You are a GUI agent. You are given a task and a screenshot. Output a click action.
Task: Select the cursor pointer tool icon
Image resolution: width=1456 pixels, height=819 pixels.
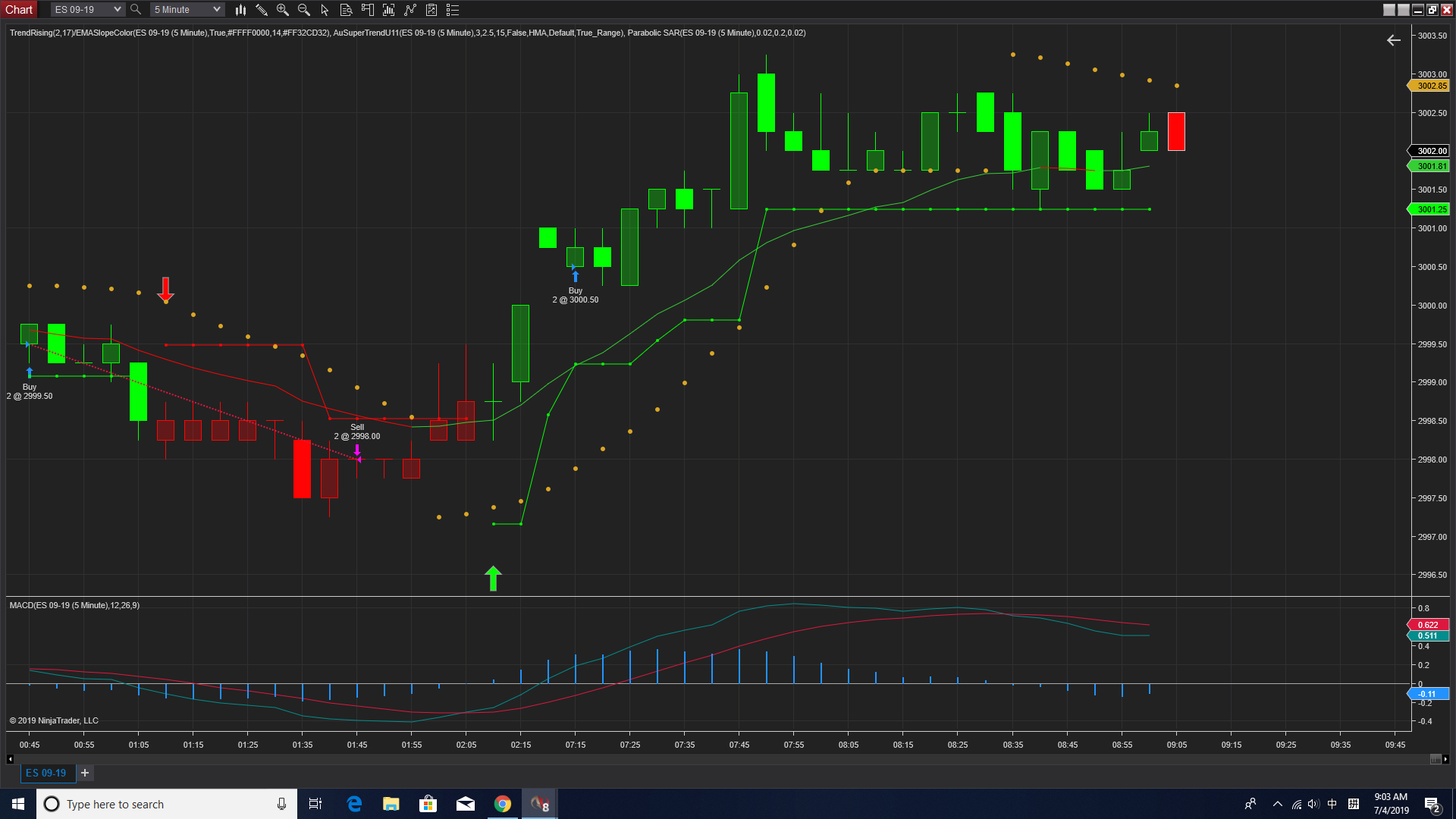pos(325,10)
